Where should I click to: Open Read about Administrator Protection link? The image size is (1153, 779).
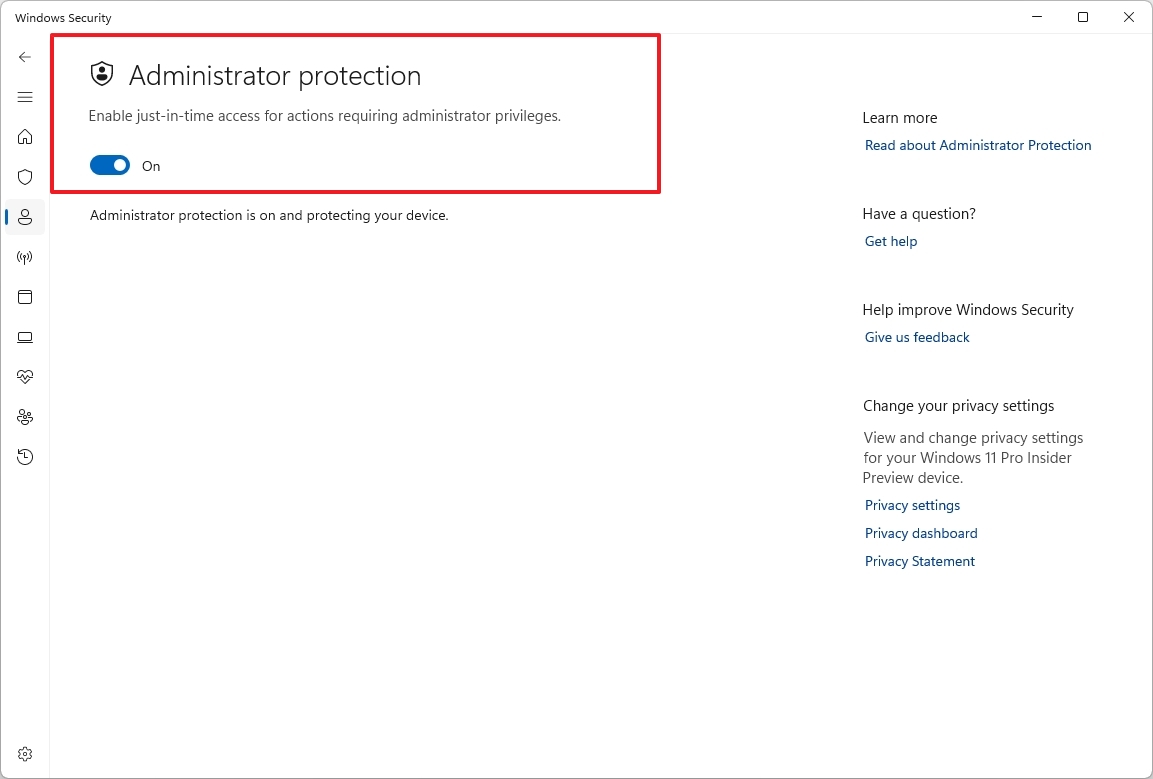pos(977,145)
